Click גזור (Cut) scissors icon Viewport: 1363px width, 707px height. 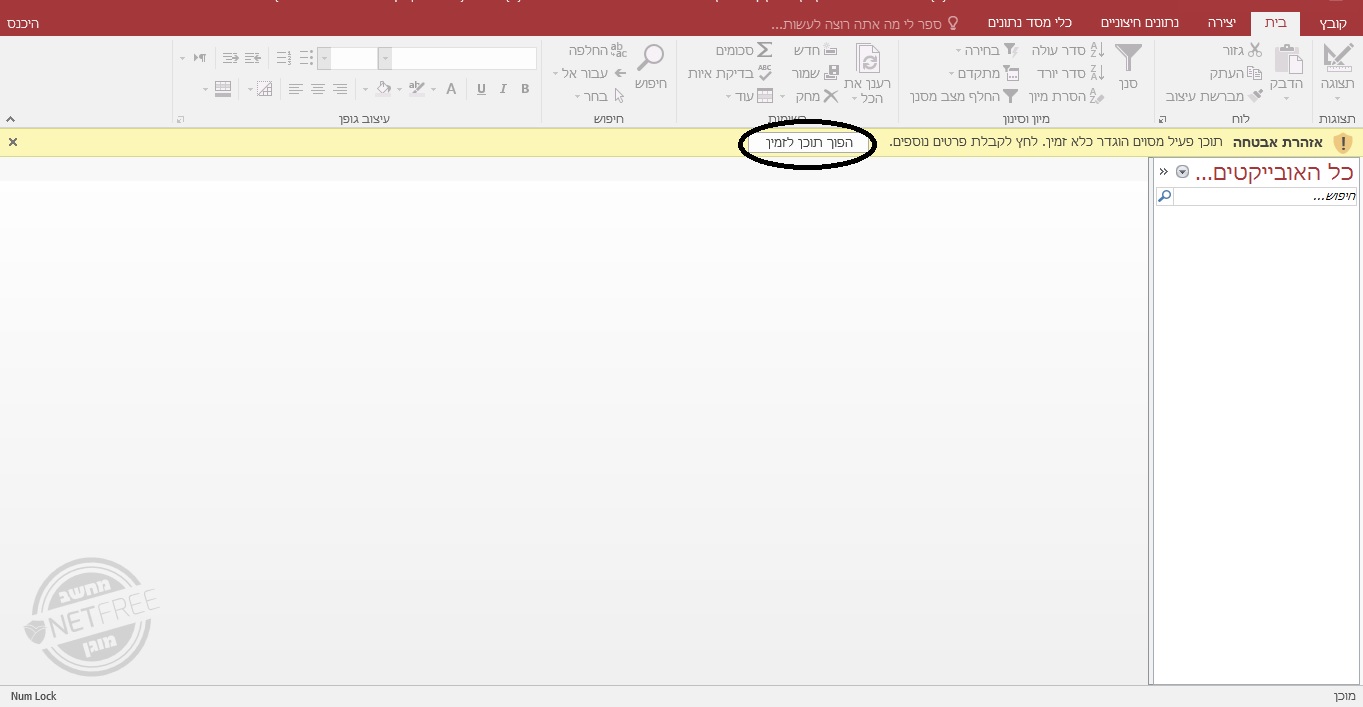[x=1255, y=50]
